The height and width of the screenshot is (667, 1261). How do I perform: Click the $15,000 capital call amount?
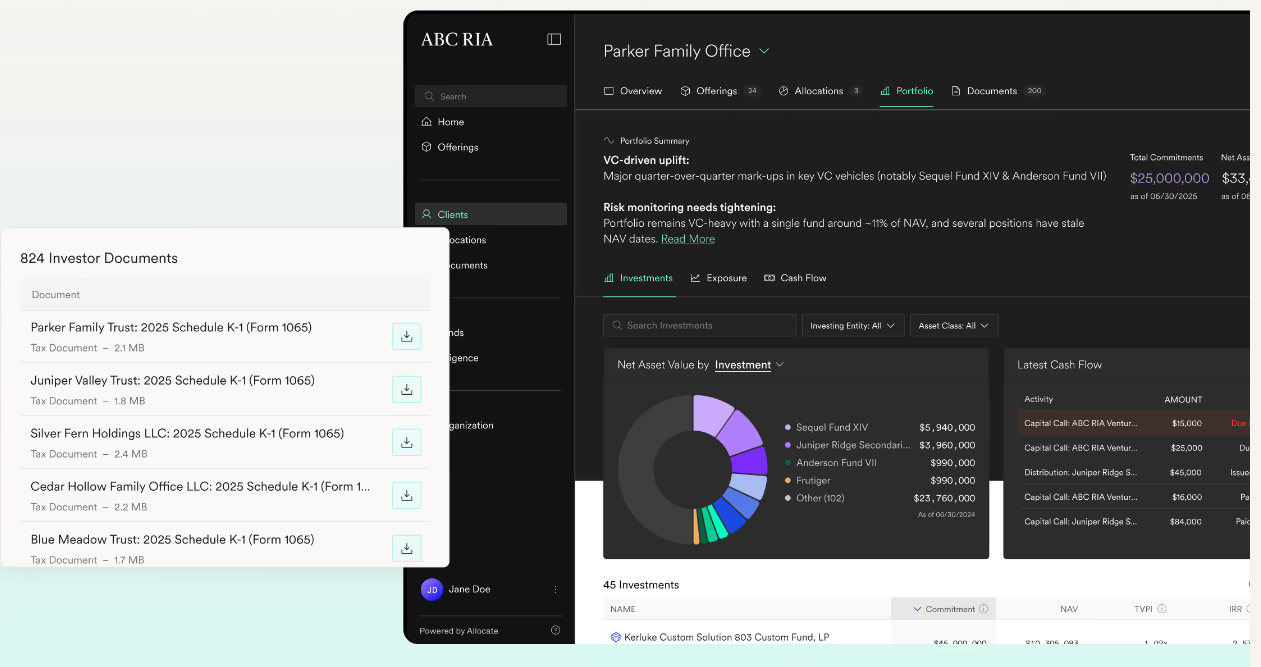pos(1187,423)
